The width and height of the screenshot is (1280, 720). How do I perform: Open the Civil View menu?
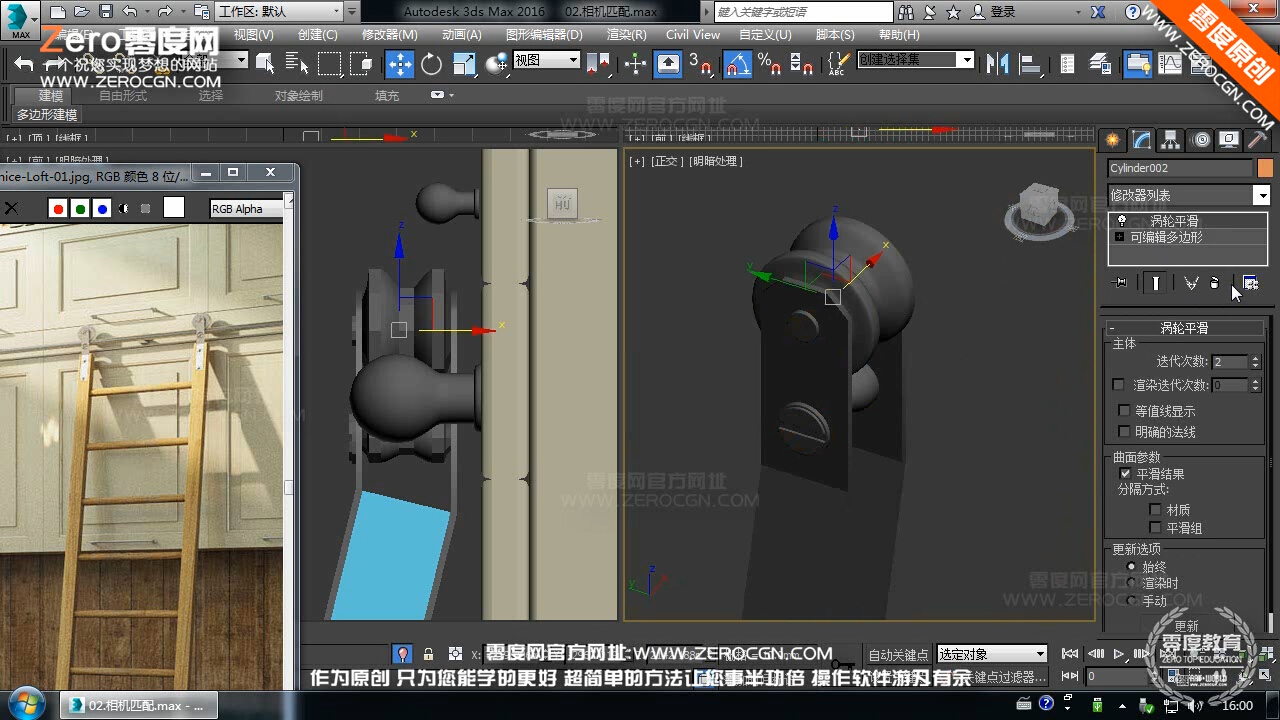[x=693, y=34]
